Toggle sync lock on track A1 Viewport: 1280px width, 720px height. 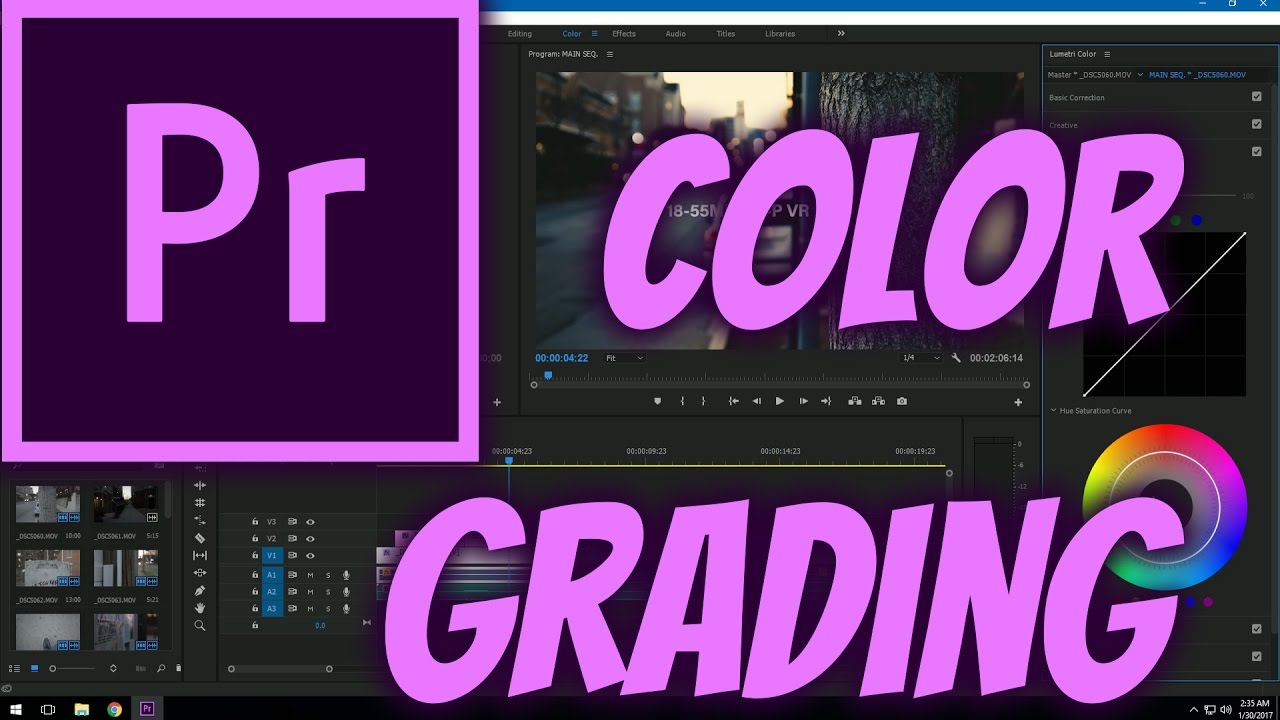click(292, 575)
